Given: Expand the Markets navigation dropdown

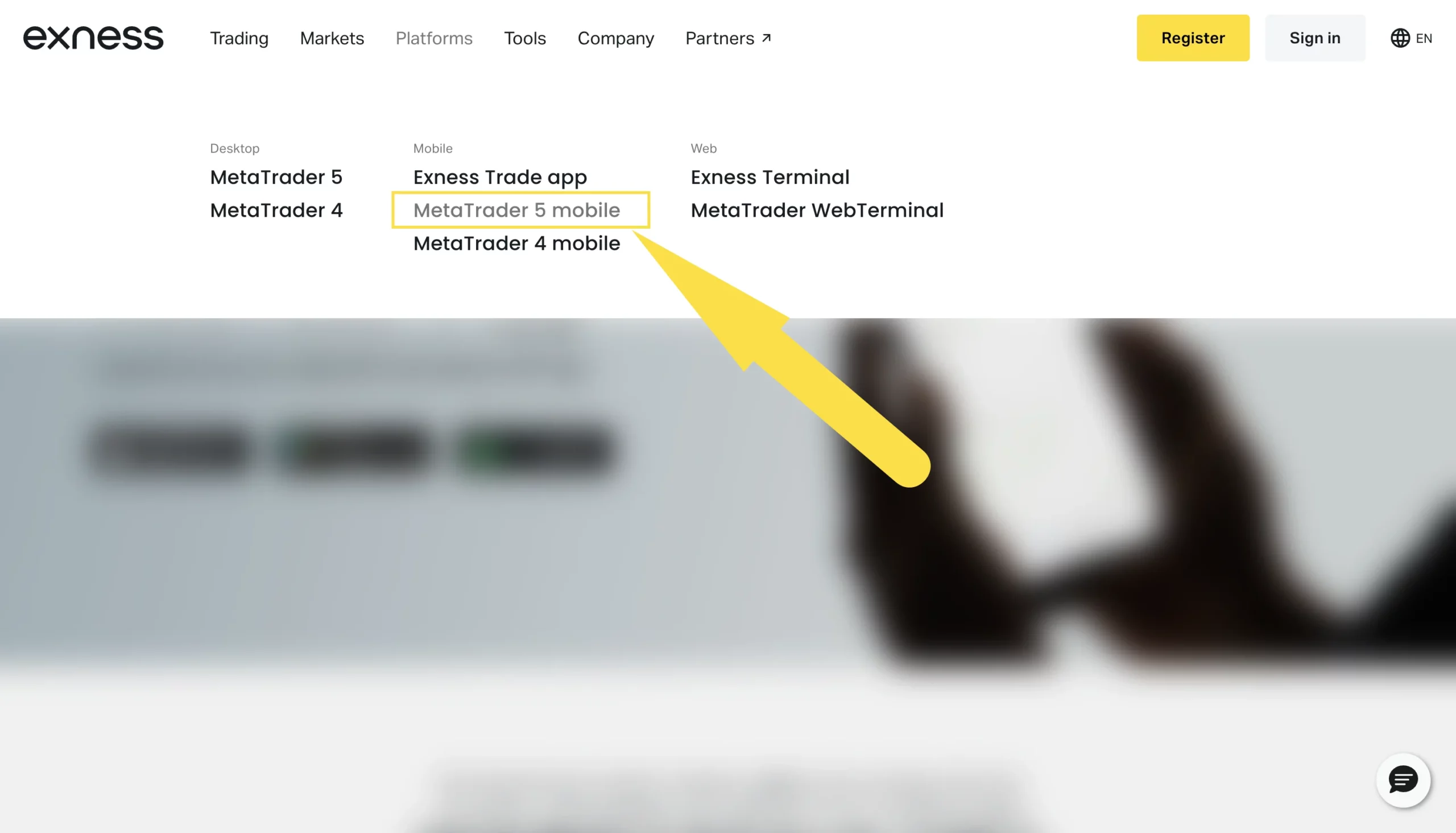Looking at the screenshot, I should click(x=331, y=38).
